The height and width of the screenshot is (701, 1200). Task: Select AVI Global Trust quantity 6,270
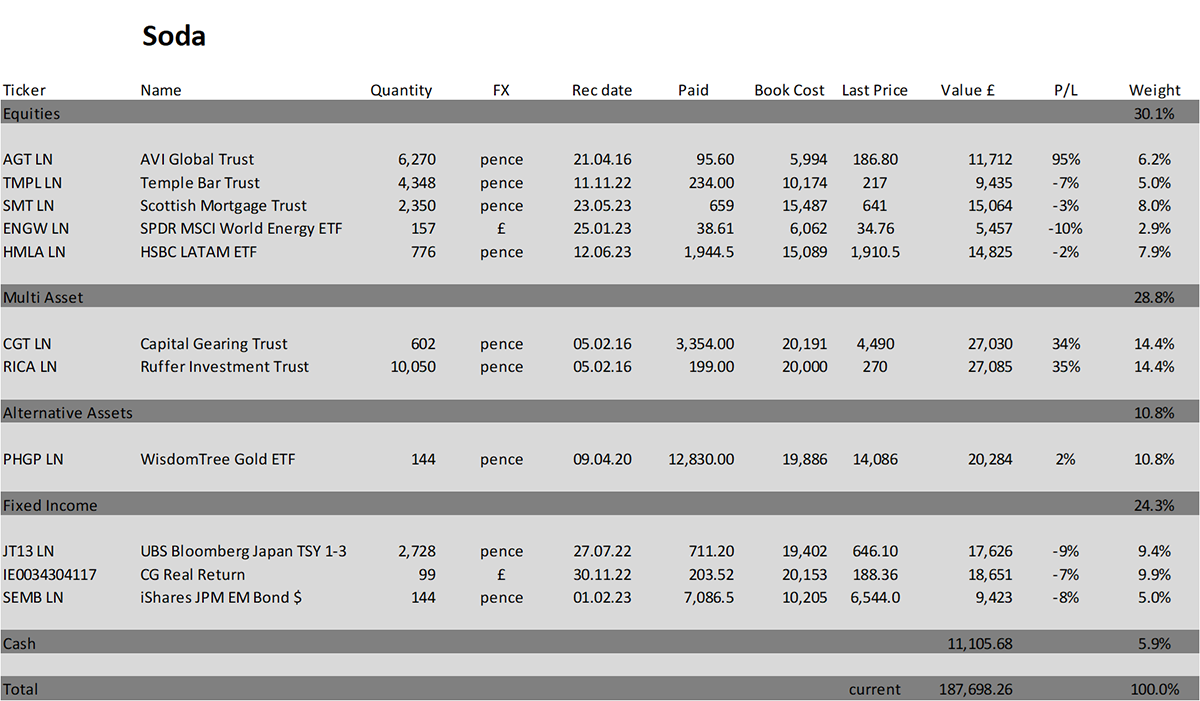416,159
